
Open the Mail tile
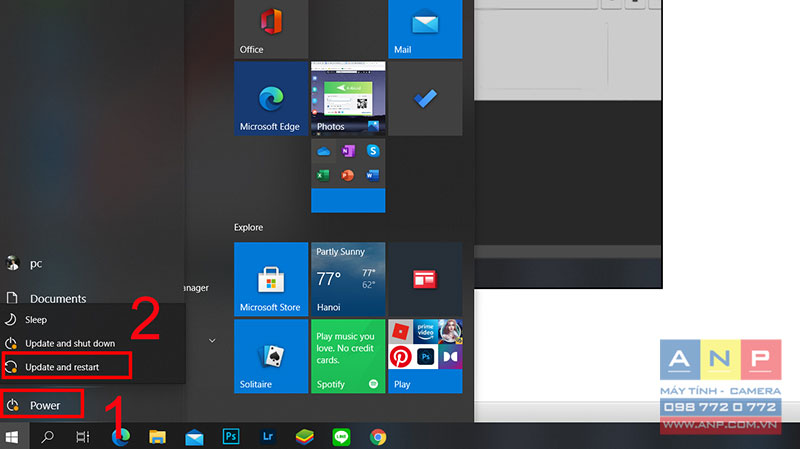(425, 29)
